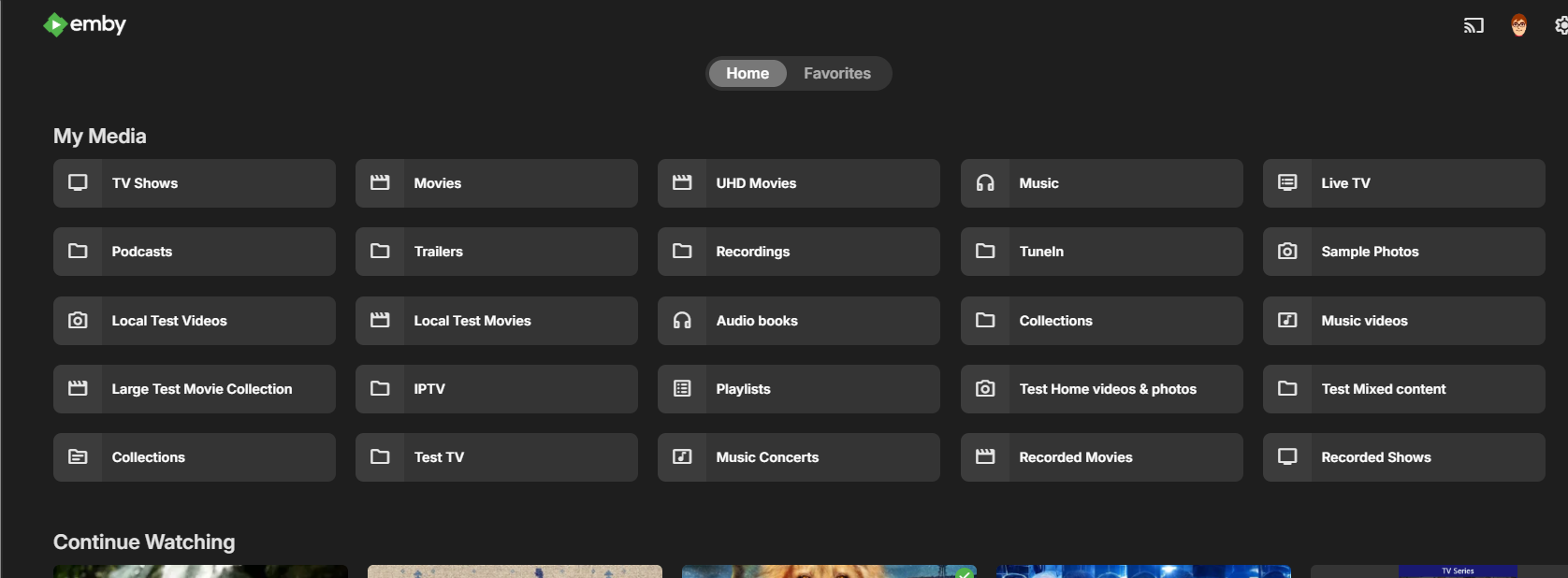1568x578 pixels.
Task: Click the film icon beside UHD Movies
Action: tap(682, 183)
